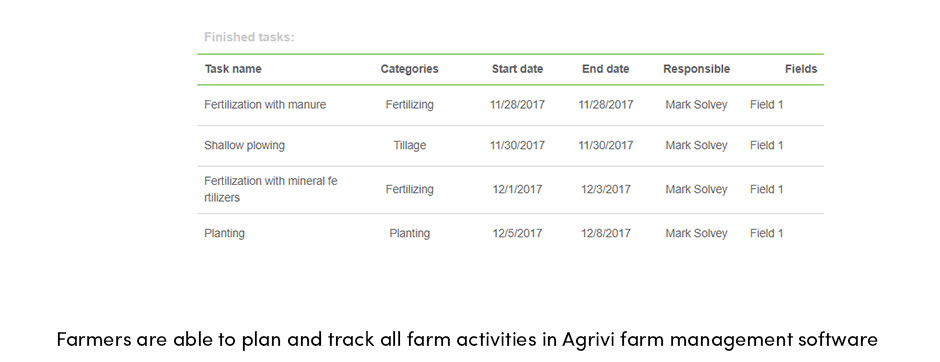Viewport: 940px width, 362px height.
Task: Click Field 1 in the Planting row
Action: click(766, 234)
